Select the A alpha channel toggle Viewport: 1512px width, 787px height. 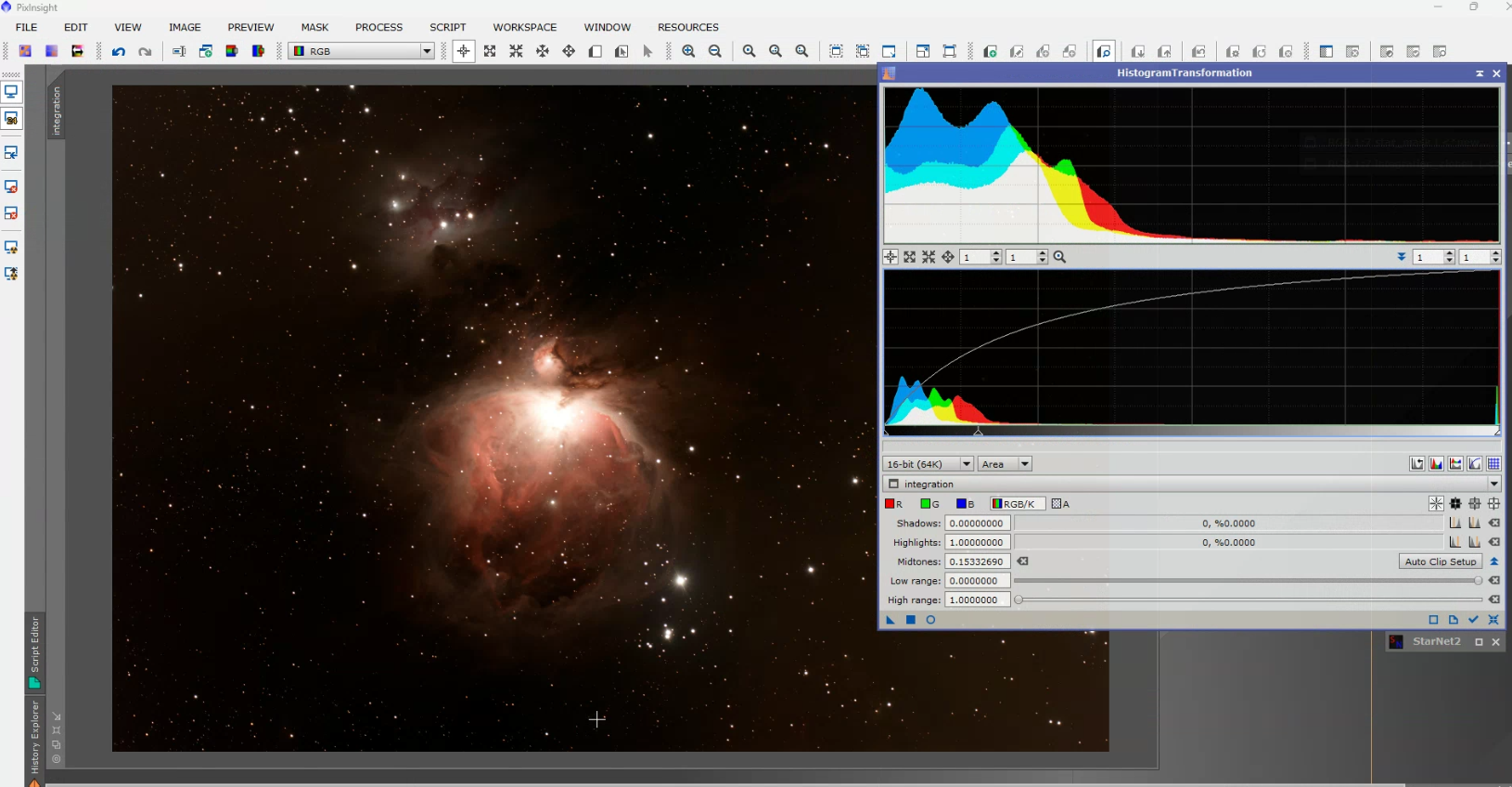[x=1060, y=504]
